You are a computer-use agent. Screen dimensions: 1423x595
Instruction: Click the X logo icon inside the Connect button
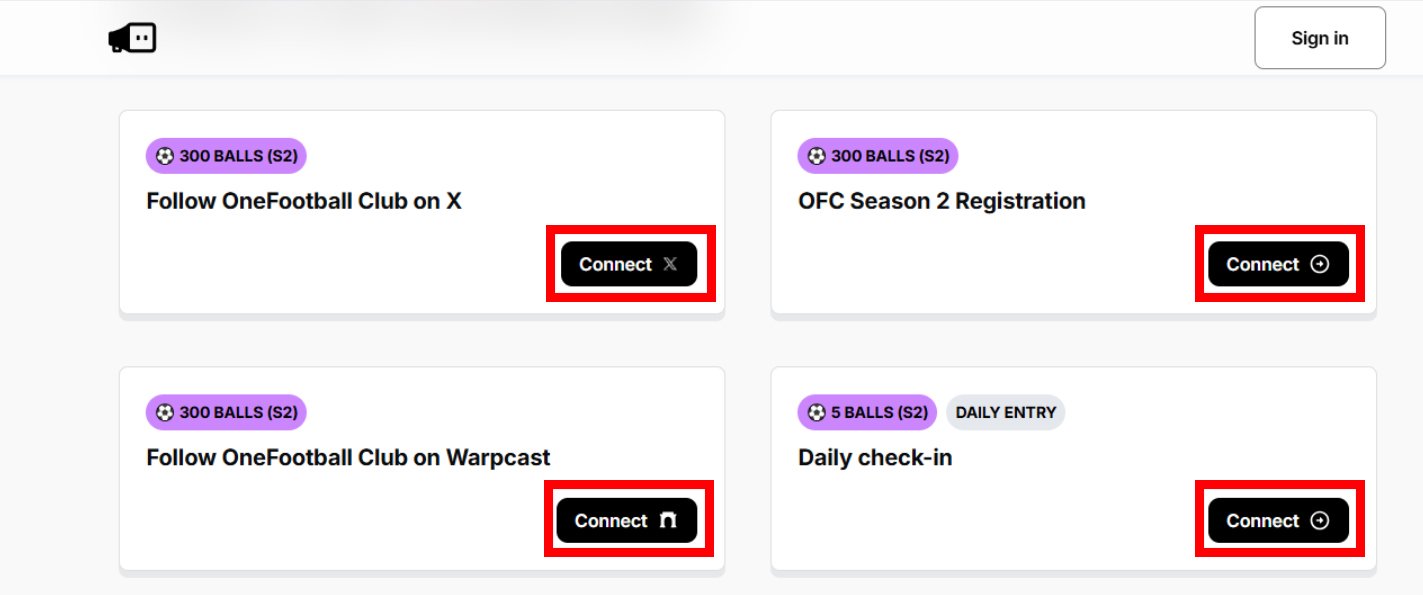[670, 264]
